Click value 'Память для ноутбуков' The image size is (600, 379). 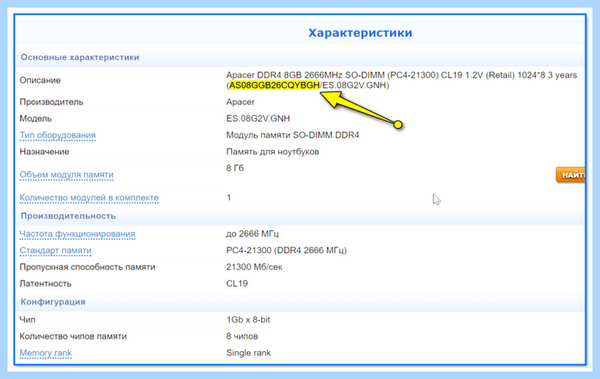pos(272,152)
